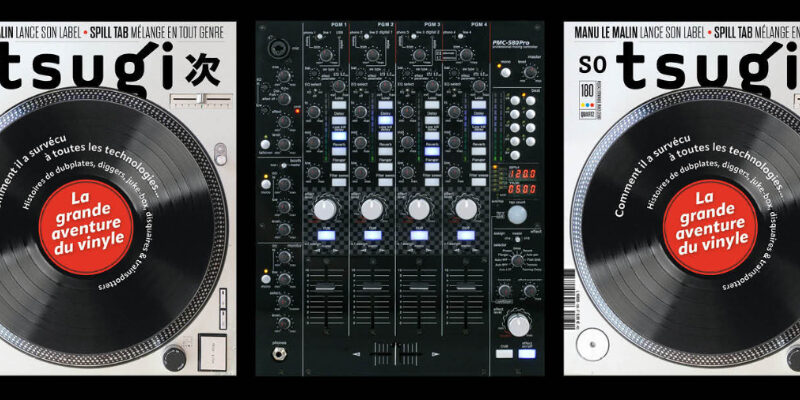Viewport: 800px width, 400px height.
Task: Click the PGM 2 mid EQ knob
Action: (361, 142)
